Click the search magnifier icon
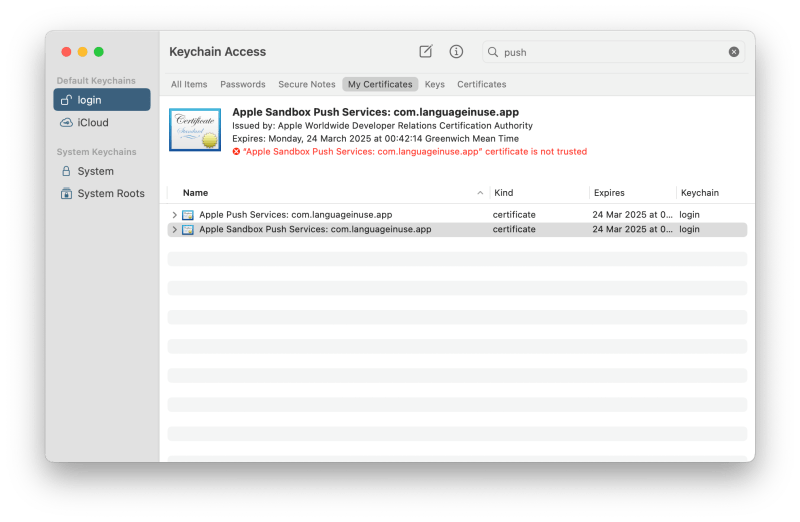Image resolution: width=800 pixels, height=522 pixels. 493,52
